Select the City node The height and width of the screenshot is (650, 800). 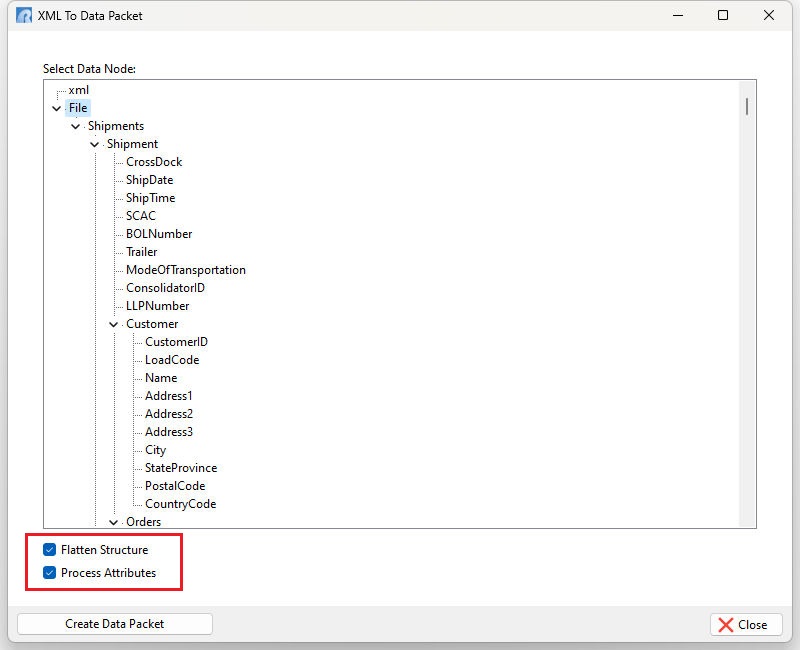coord(156,450)
